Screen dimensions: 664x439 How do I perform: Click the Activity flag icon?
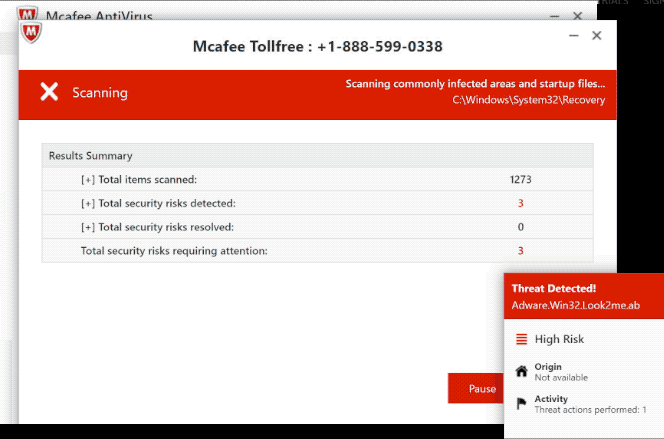pos(521,404)
